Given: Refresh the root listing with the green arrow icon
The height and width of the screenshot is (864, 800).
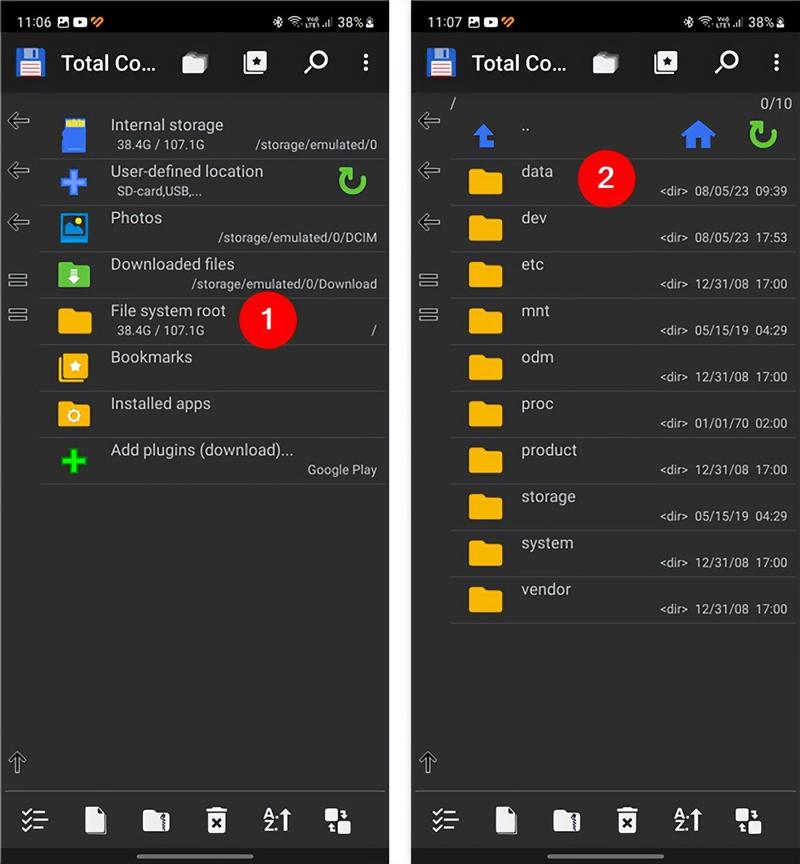Looking at the screenshot, I should [763, 133].
